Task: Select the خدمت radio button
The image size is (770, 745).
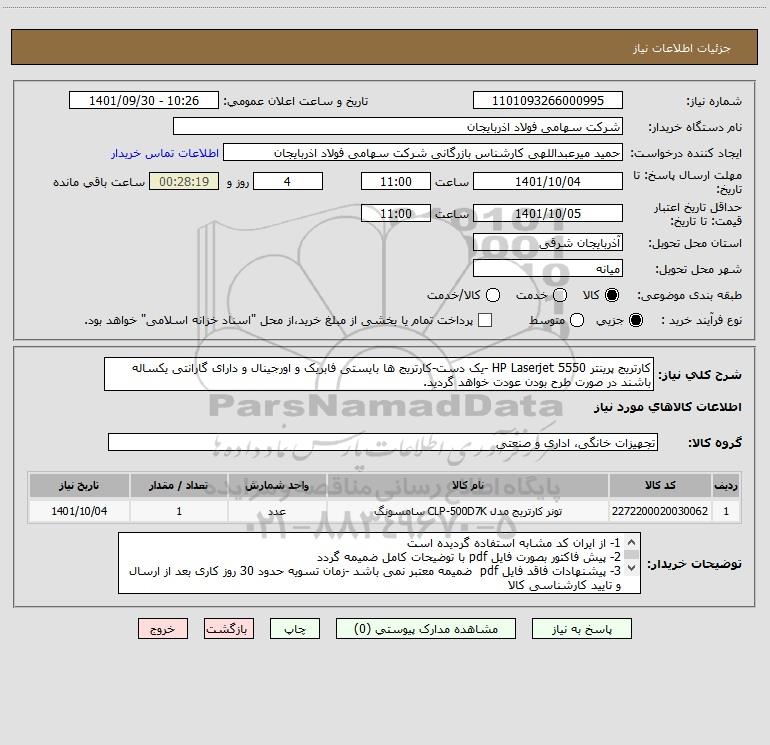Action: [x=560, y=295]
